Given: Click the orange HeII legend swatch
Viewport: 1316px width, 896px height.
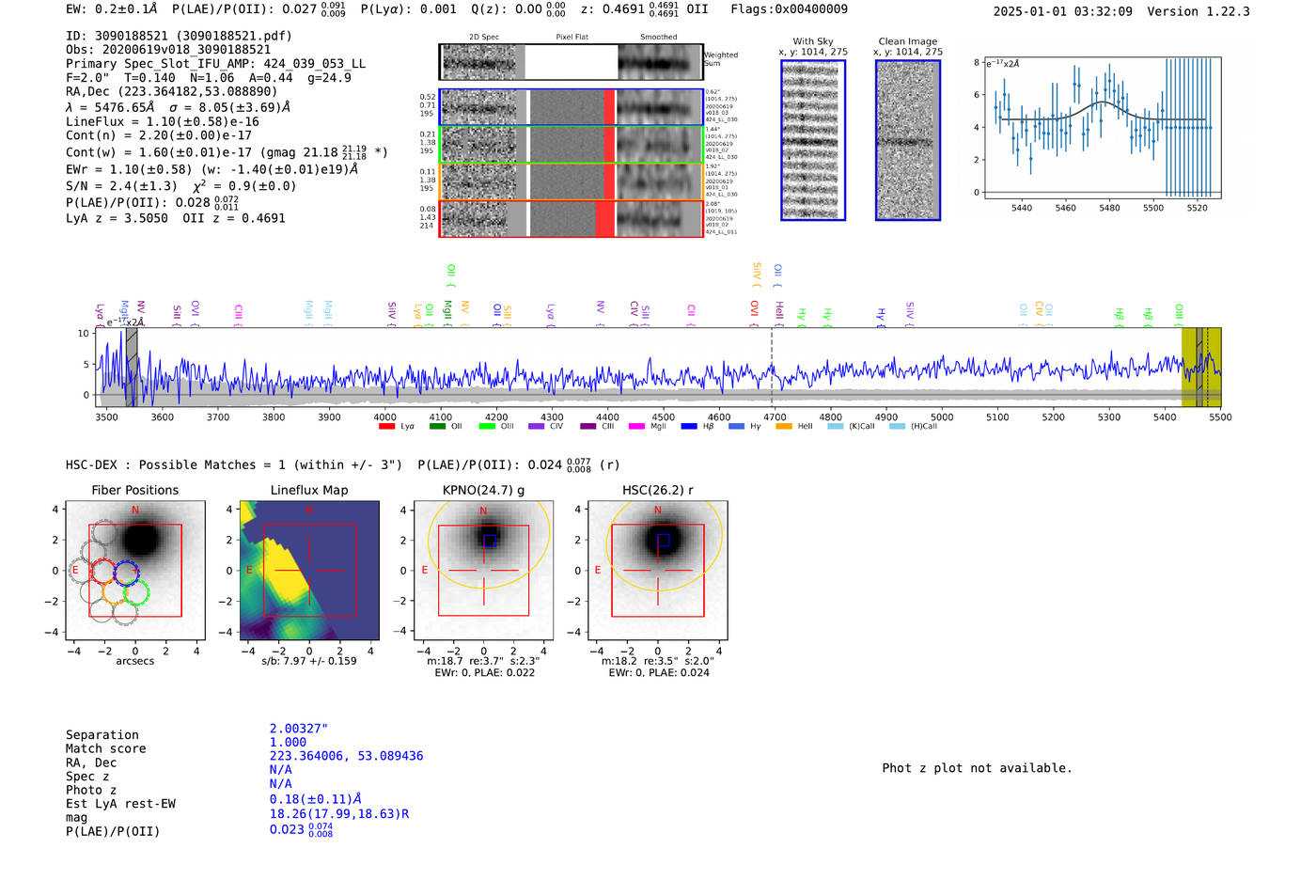Looking at the screenshot, I should (x=784, y=427).
